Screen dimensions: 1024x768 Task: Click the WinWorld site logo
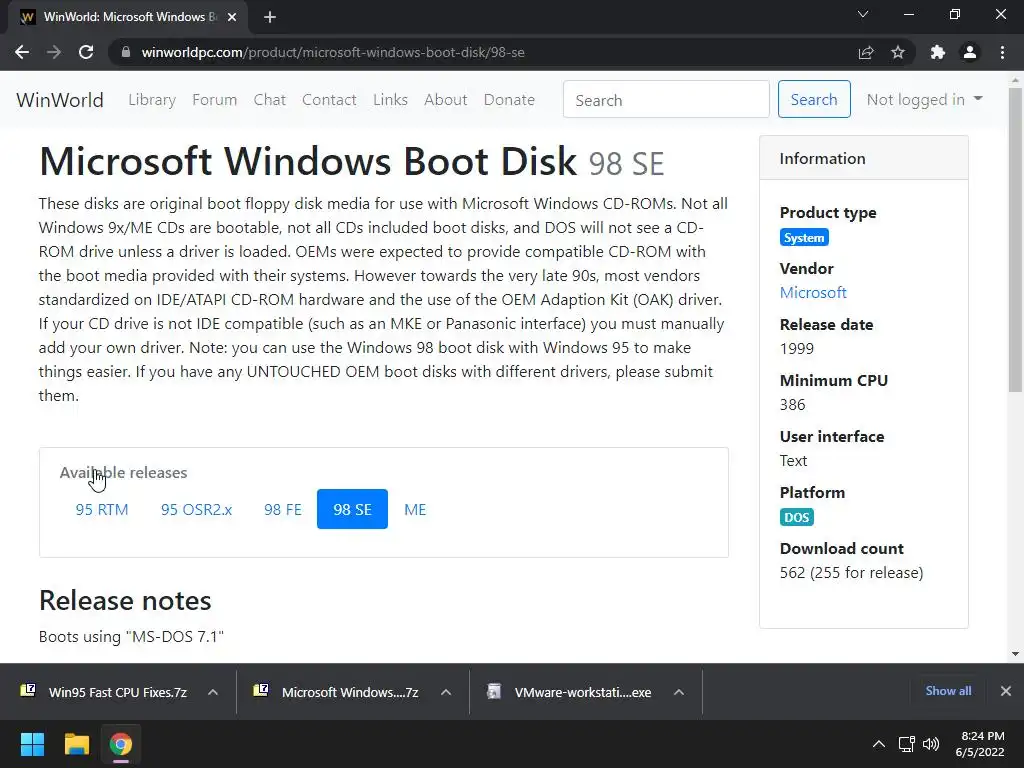(x=60, y=100)
